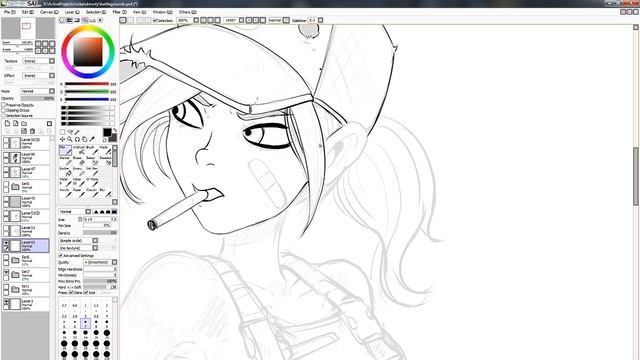Select the Bucket fill tool
The image size is (640, 360).
coord(66,171)
